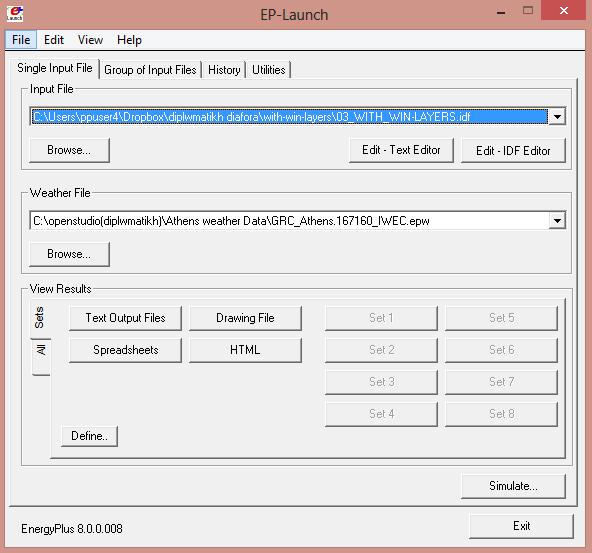The width and height of the screenshot is (592, 553).
Task: Click the Weather File path field
Action: click(x=289, y=221)
